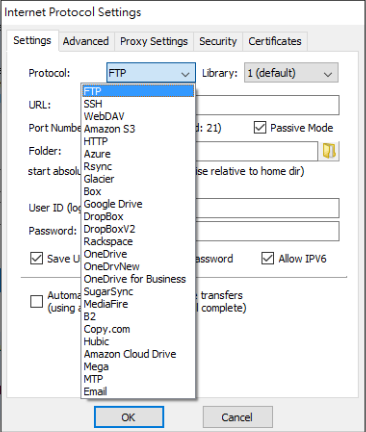This screenshot has height=432, width=366.
Task: Select B2 in the protocol list
Action: (138, 316)
